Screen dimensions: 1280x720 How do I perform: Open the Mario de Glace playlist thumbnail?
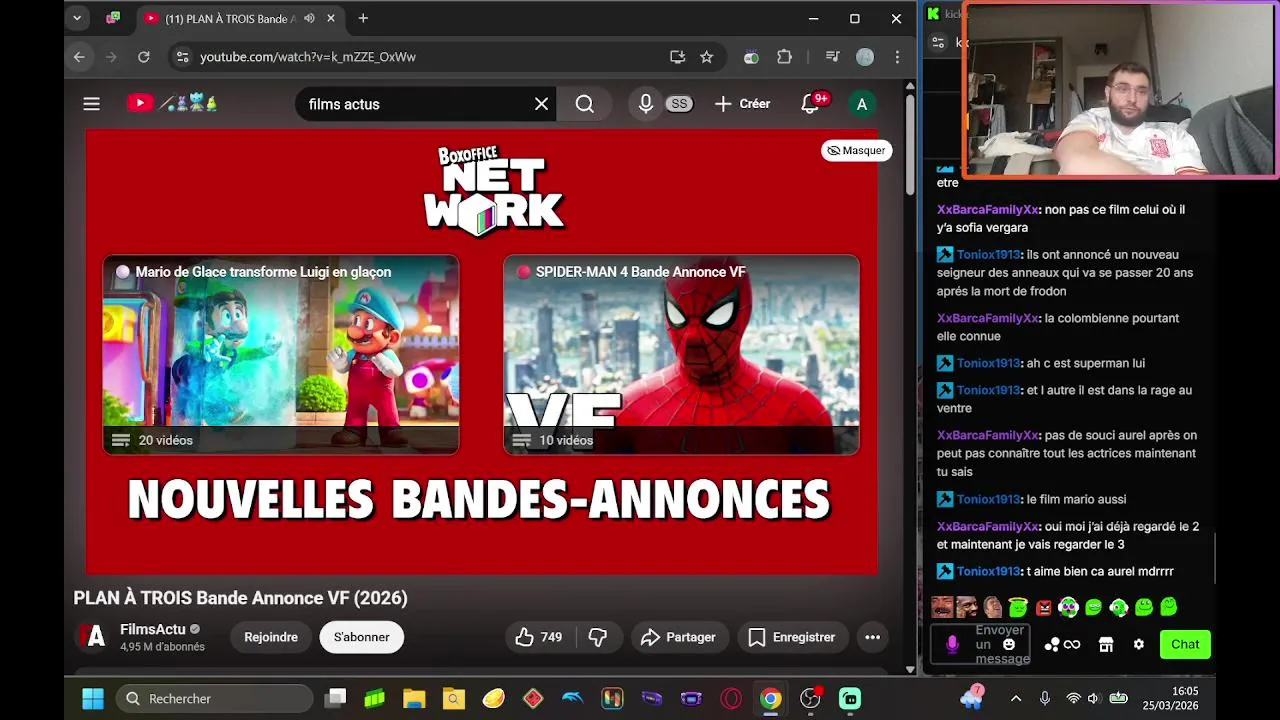[x=281, y=355]
